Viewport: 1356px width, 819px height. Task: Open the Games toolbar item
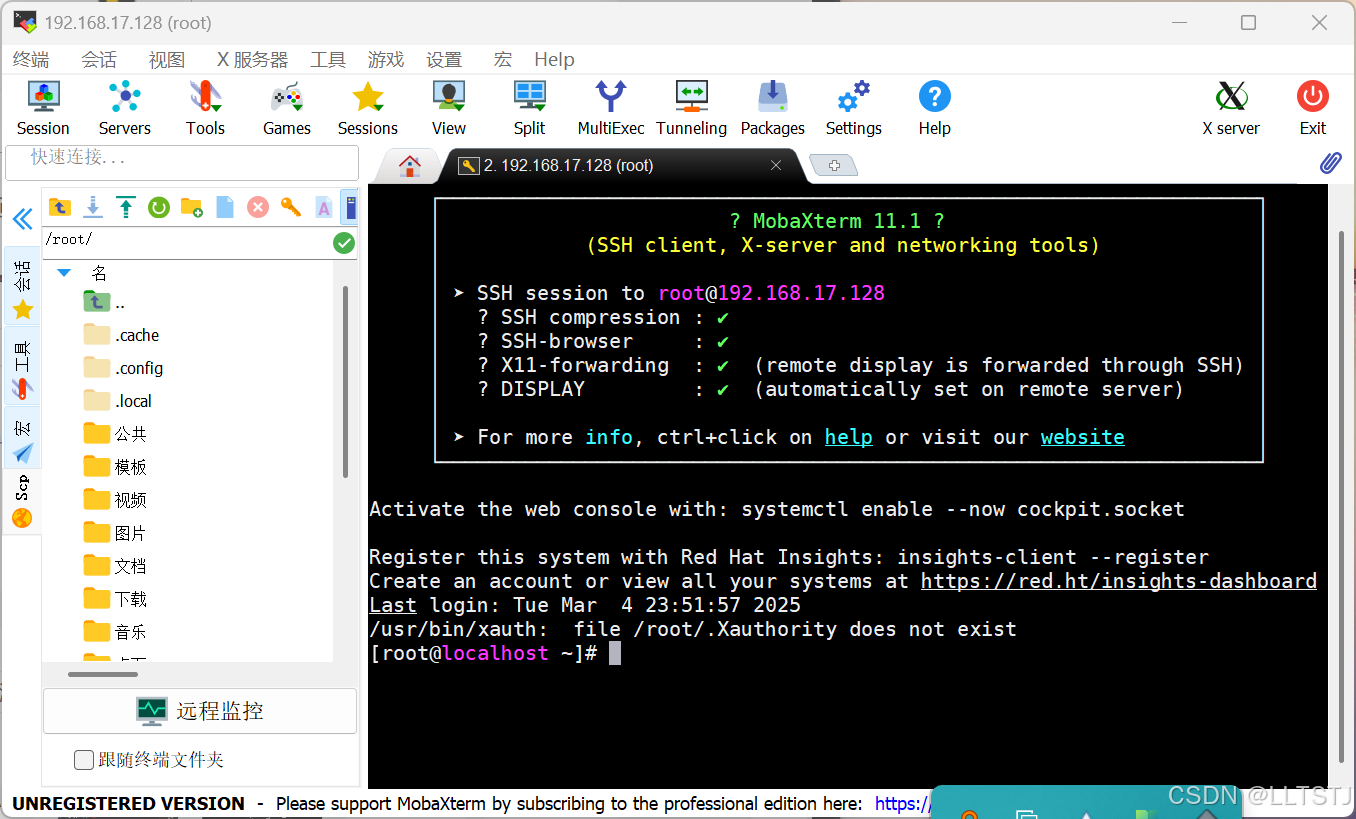(x=287, y=108)
